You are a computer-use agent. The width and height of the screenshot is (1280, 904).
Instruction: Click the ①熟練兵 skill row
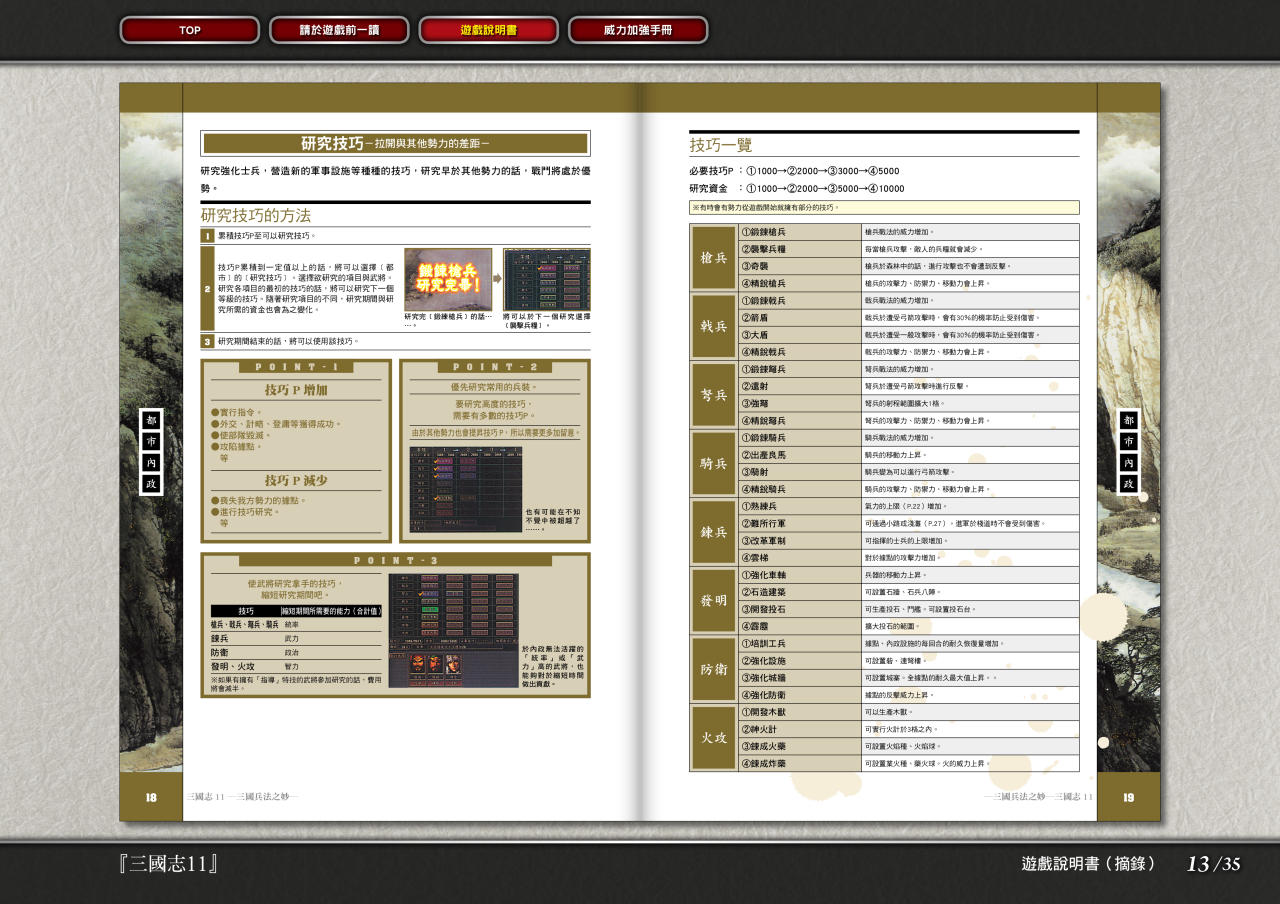(x=908, y=506)
